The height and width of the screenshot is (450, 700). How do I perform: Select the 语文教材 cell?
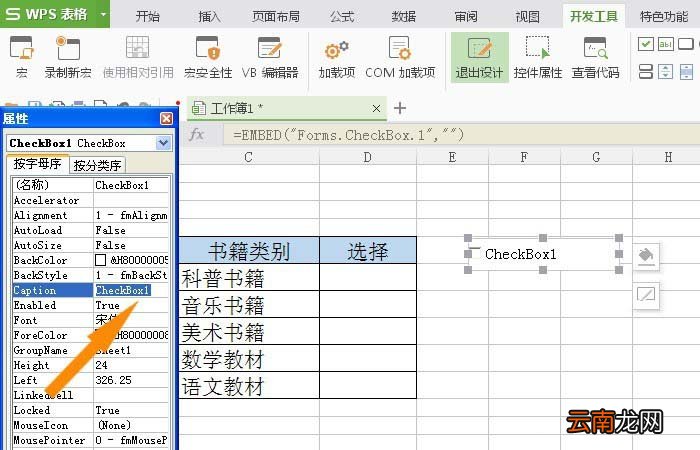pos(249,385)
